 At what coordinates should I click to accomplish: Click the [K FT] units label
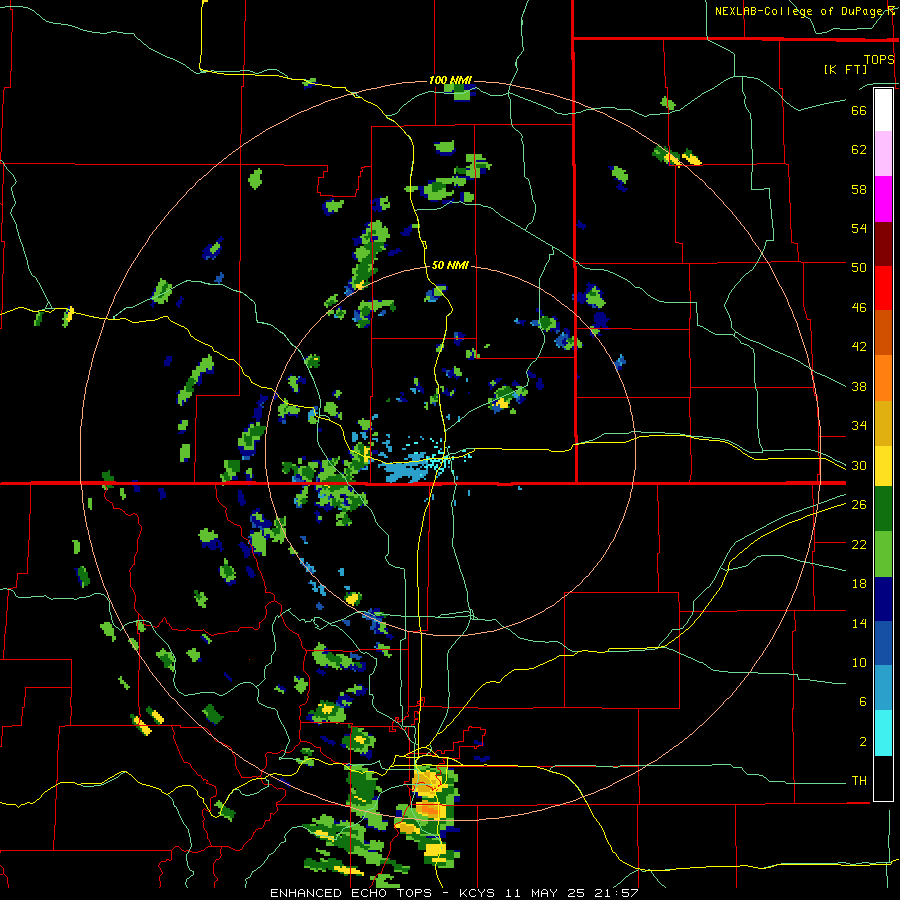click(x=845, y=69)
